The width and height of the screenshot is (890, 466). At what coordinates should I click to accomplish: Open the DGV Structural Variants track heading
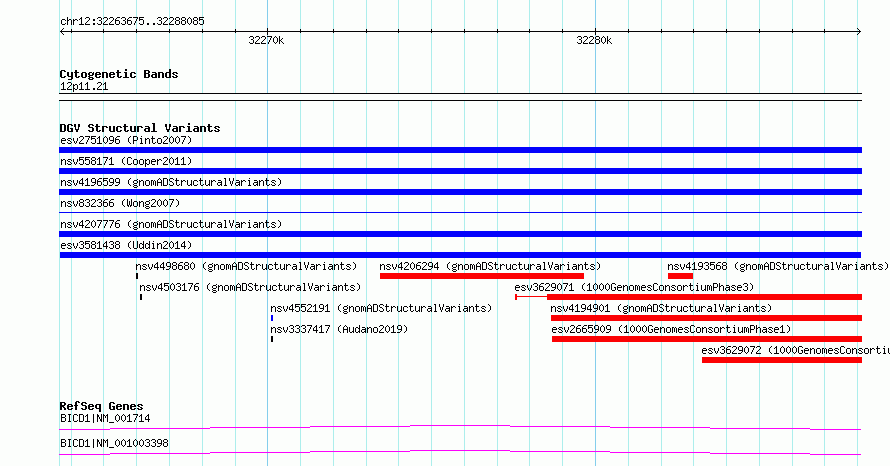pyautogui.click(x=140, y=128)
